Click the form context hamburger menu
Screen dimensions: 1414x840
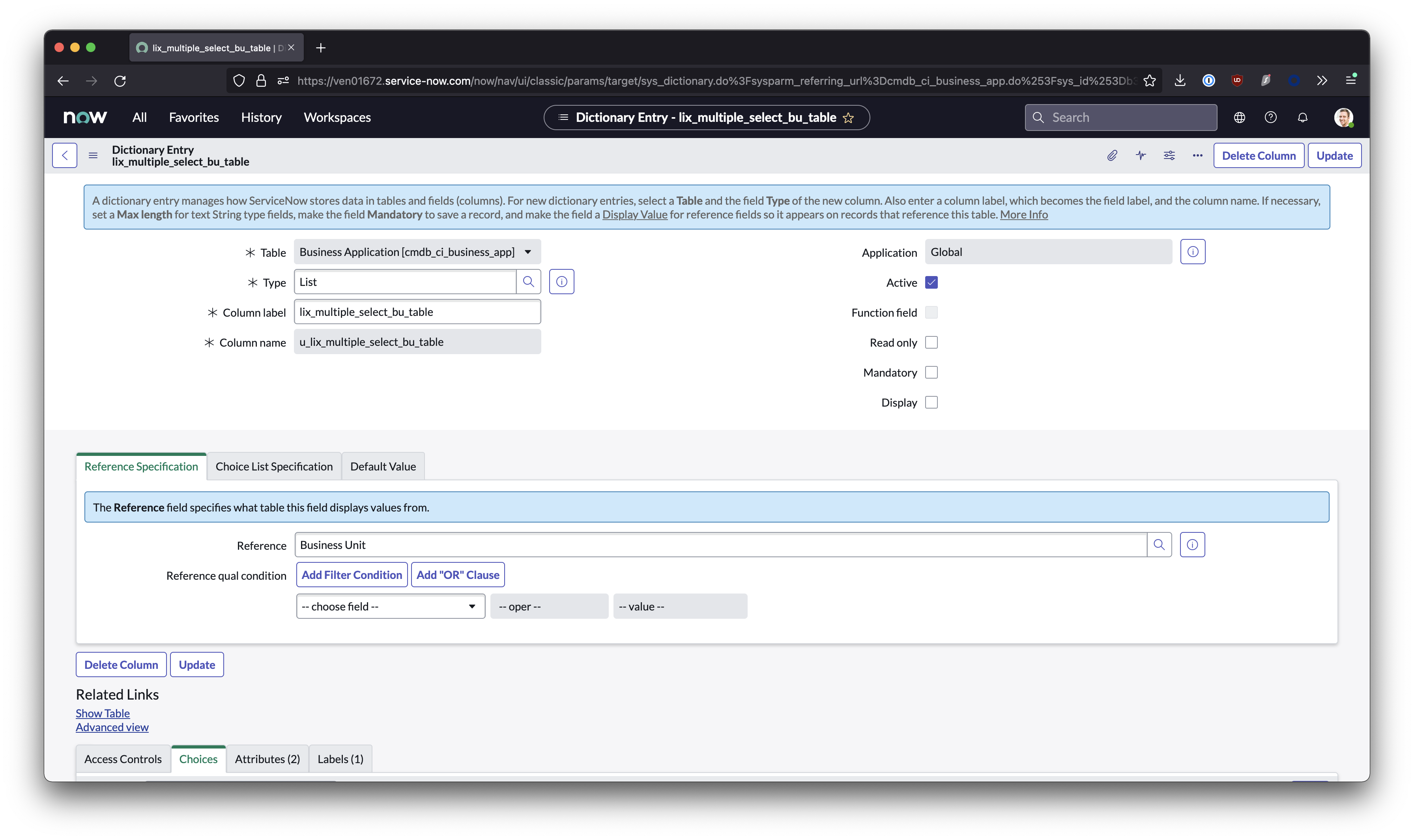94,156
